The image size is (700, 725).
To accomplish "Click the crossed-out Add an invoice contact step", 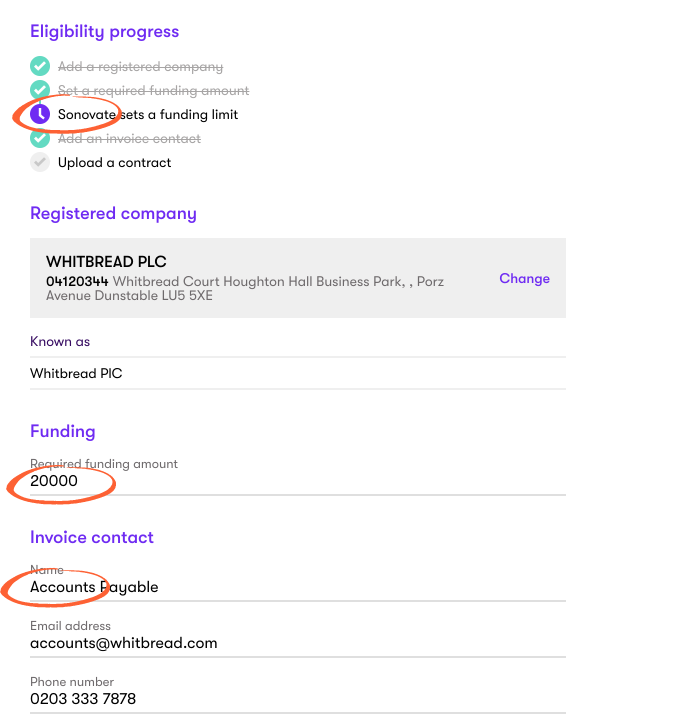I will point(129,138).
